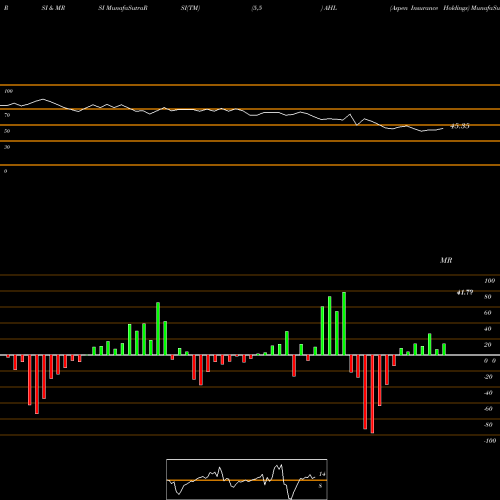The width and height of the screenshot is (500, 500).
Task: Click the -40 label on MR right axis
Action: pyautogui.click(x=488, y=393)
